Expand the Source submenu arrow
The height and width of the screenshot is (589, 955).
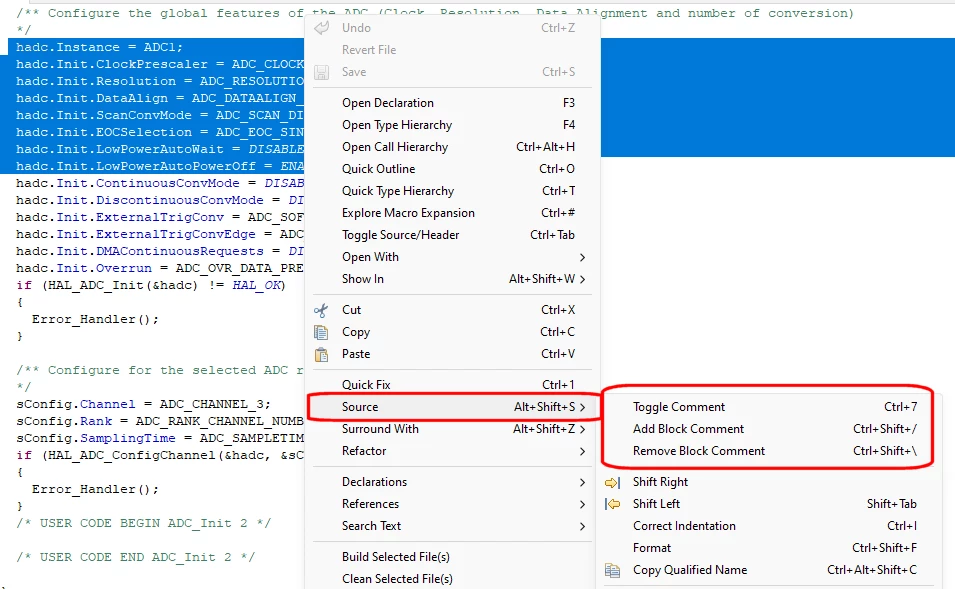click(x=582, y=407)
